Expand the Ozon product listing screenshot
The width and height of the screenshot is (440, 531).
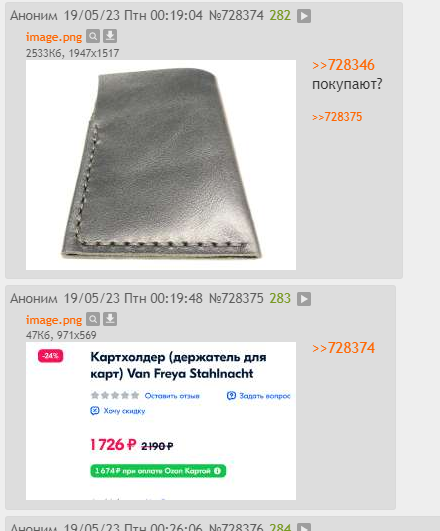(x=161, y=421)
